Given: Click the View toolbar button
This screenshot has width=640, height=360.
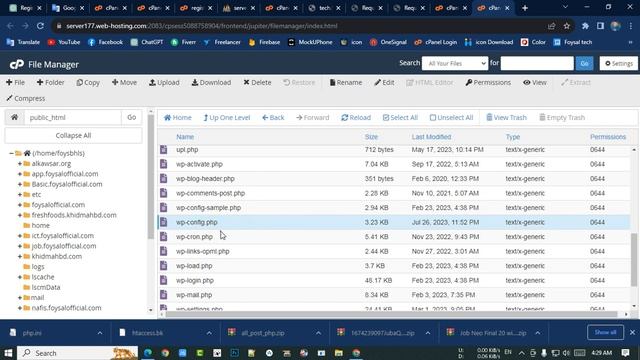Looking at the screenshot, I should (x=535, y=82).
